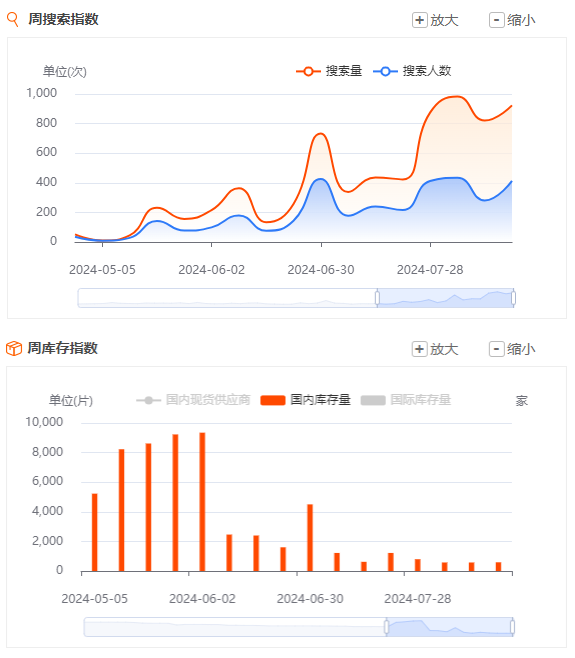Click 缩小 label in inventory index header
575x658 pixels.
(x=521, y=349)
